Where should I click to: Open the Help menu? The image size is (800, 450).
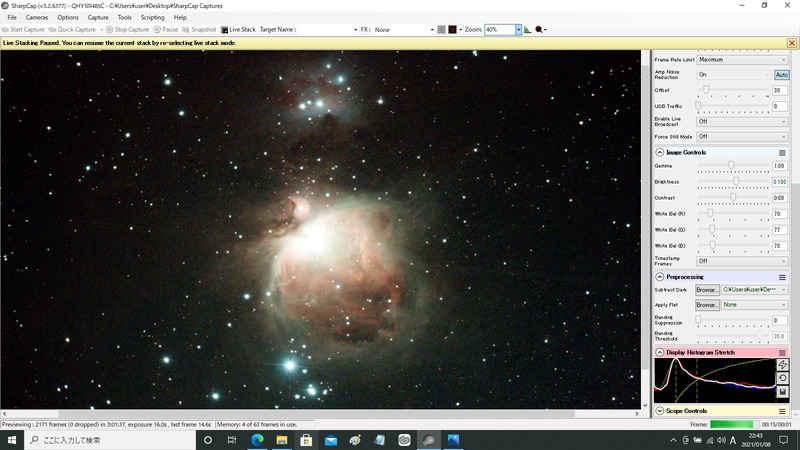click(180, 17)
